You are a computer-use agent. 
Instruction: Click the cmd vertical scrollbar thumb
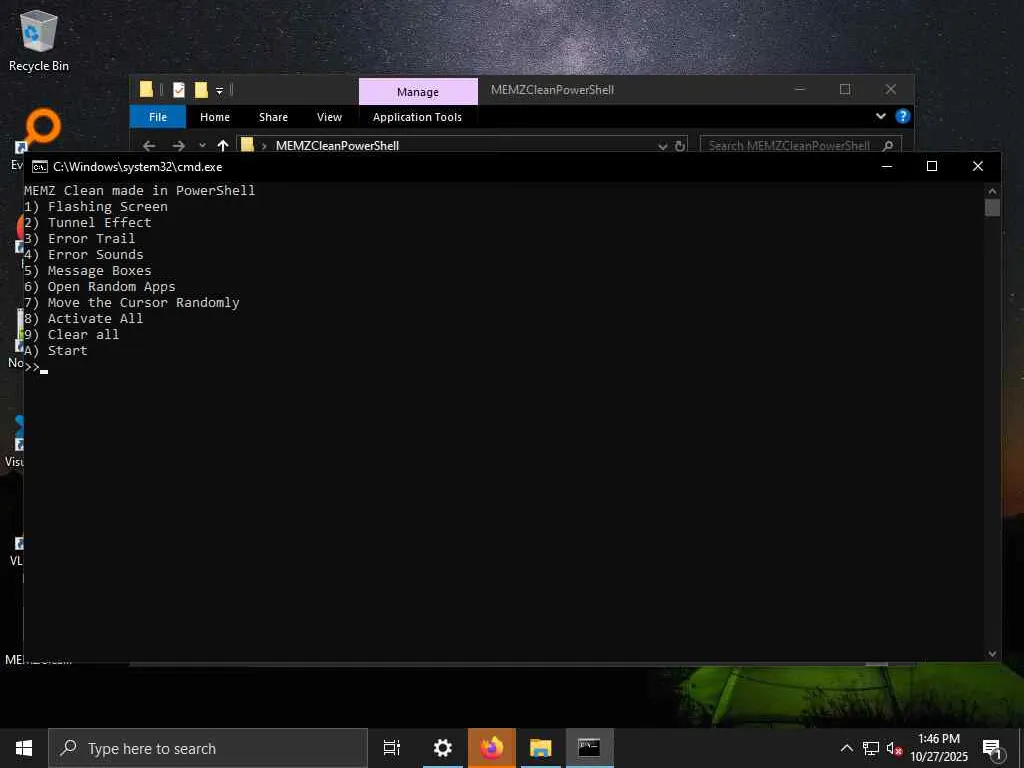[x=992, y=208]
